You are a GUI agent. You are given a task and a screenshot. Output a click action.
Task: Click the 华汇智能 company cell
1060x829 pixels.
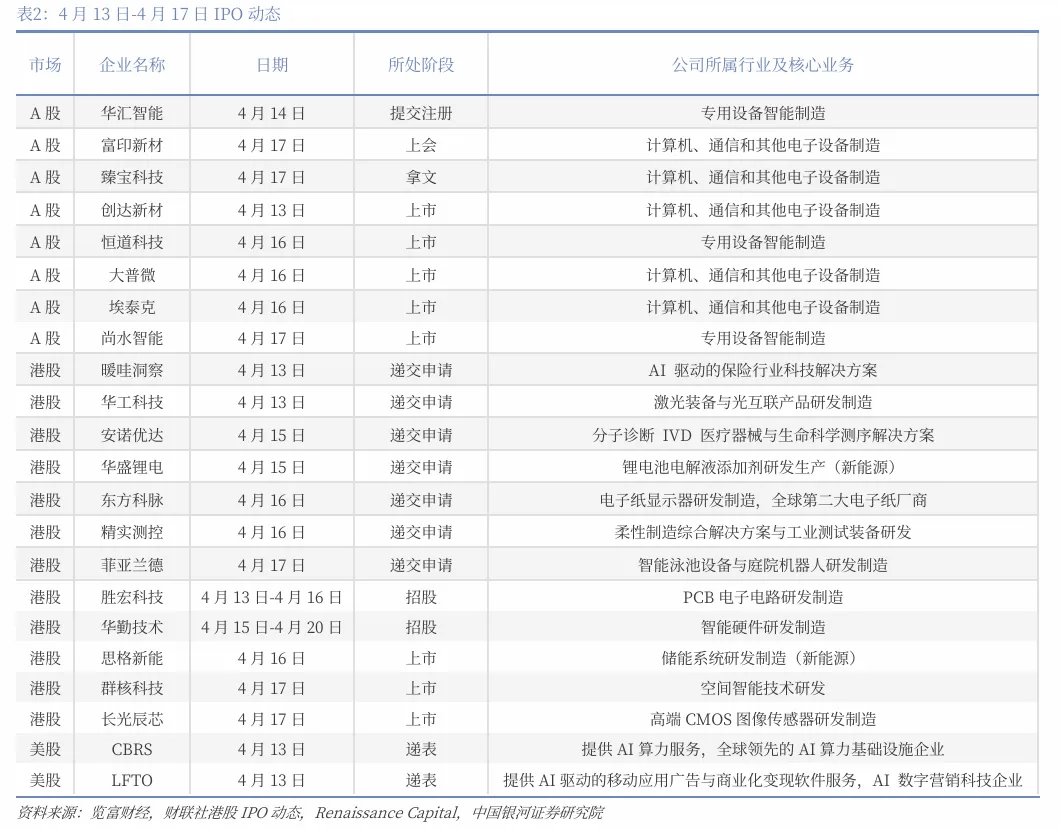click(132, 113)
